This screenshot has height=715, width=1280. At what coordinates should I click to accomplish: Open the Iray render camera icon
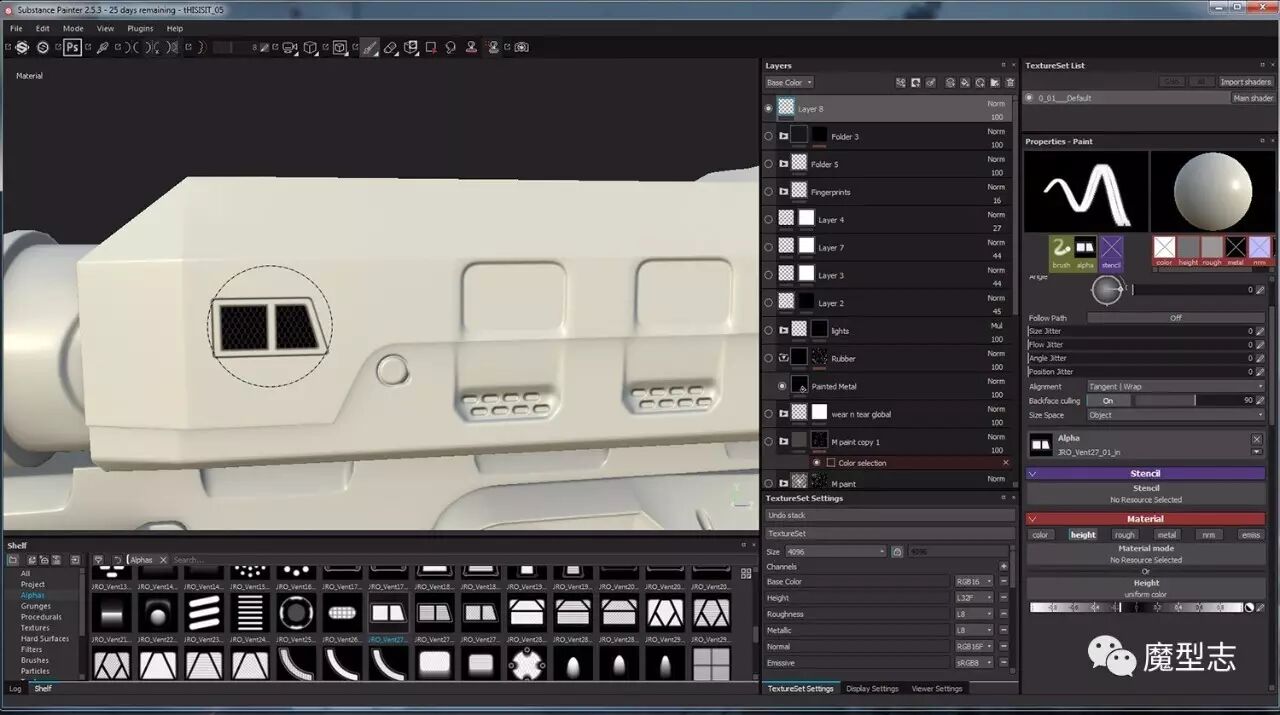[521, 47]
